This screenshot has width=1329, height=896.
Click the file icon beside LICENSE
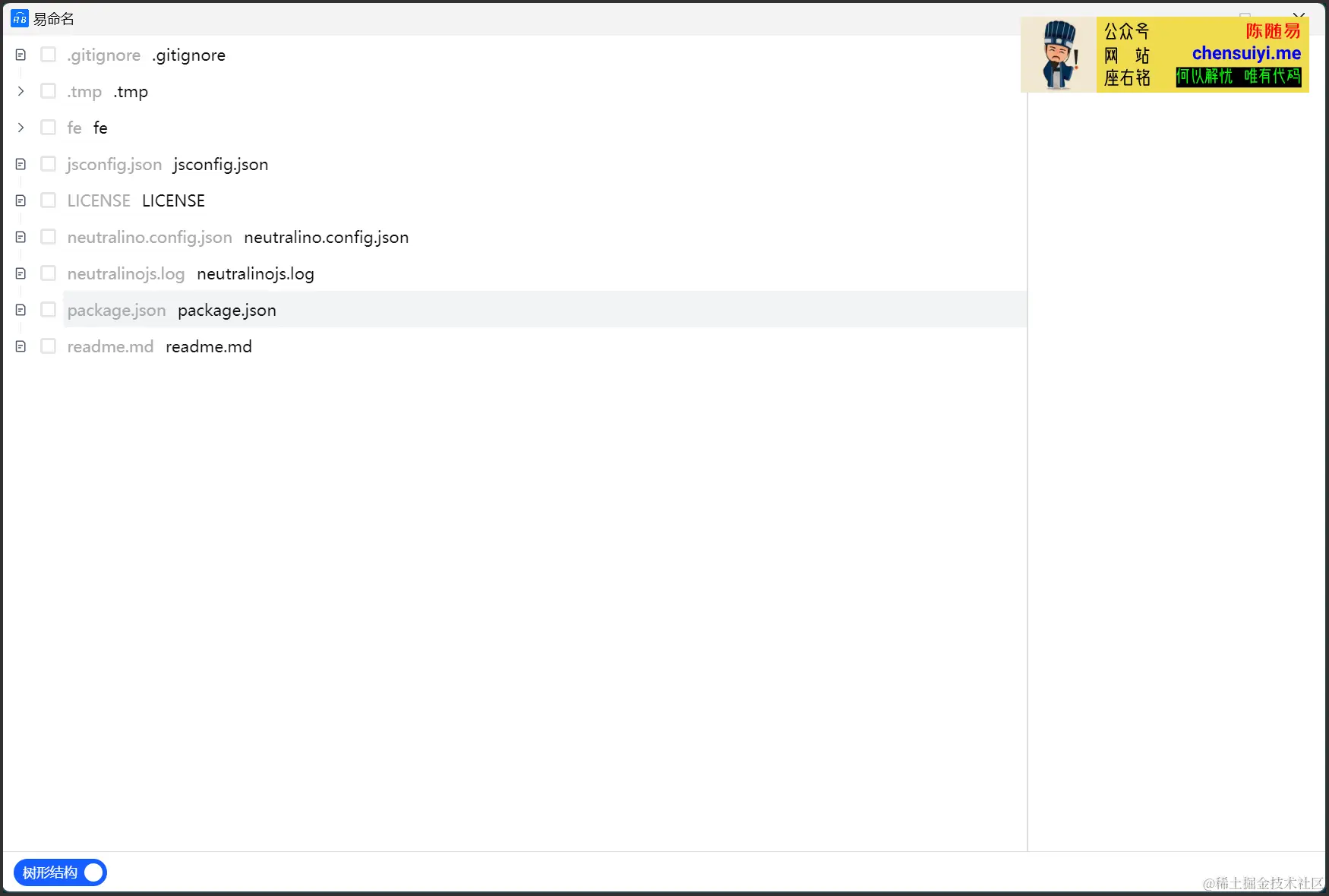point(21,201)
